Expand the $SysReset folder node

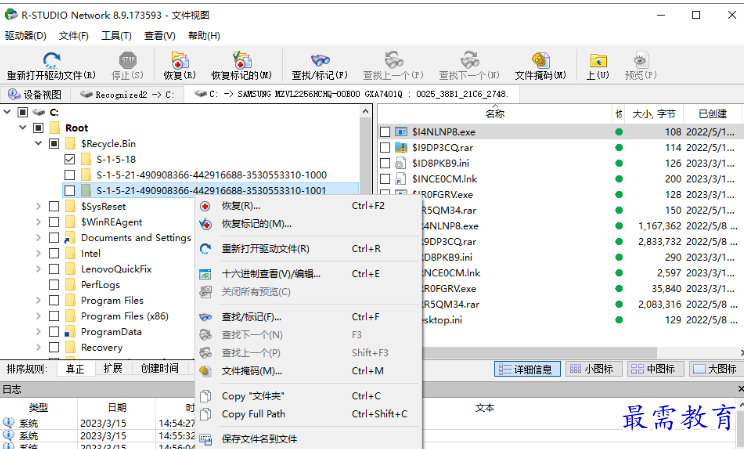coord(38,206)
